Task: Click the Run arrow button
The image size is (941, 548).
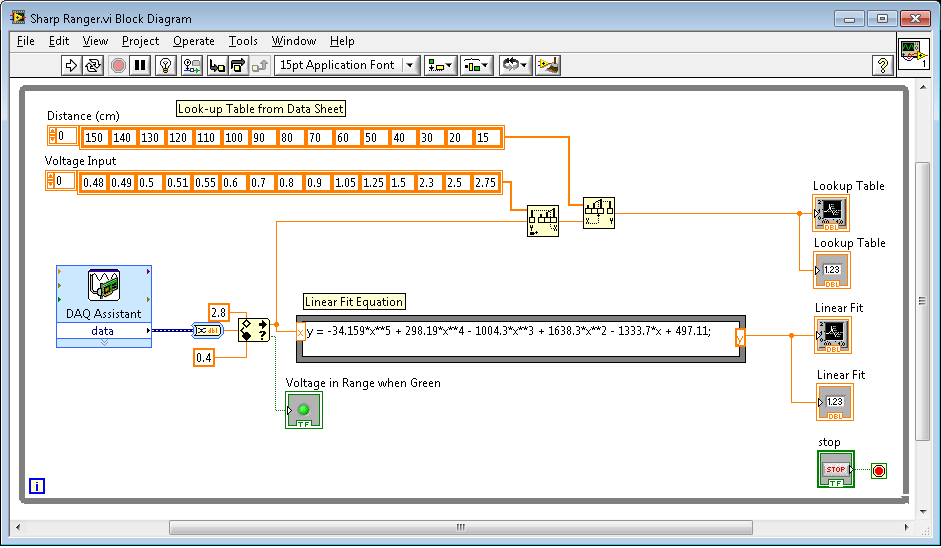Action: coord(71,65)
